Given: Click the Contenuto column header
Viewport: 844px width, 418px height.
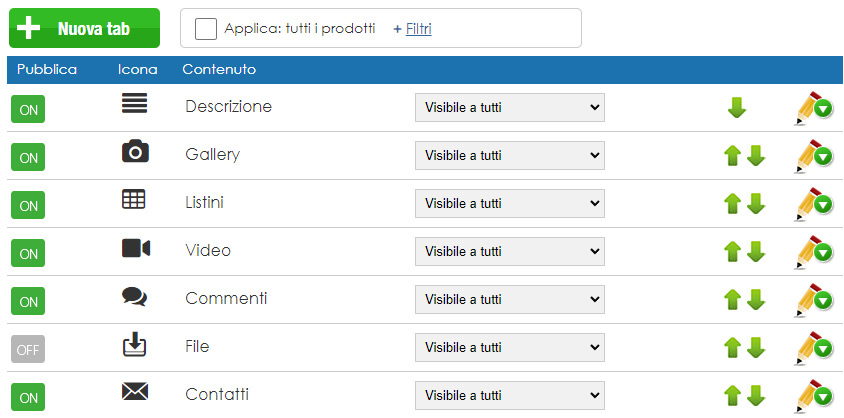Looking at the screenshot, I should click(x=219, y=69).
